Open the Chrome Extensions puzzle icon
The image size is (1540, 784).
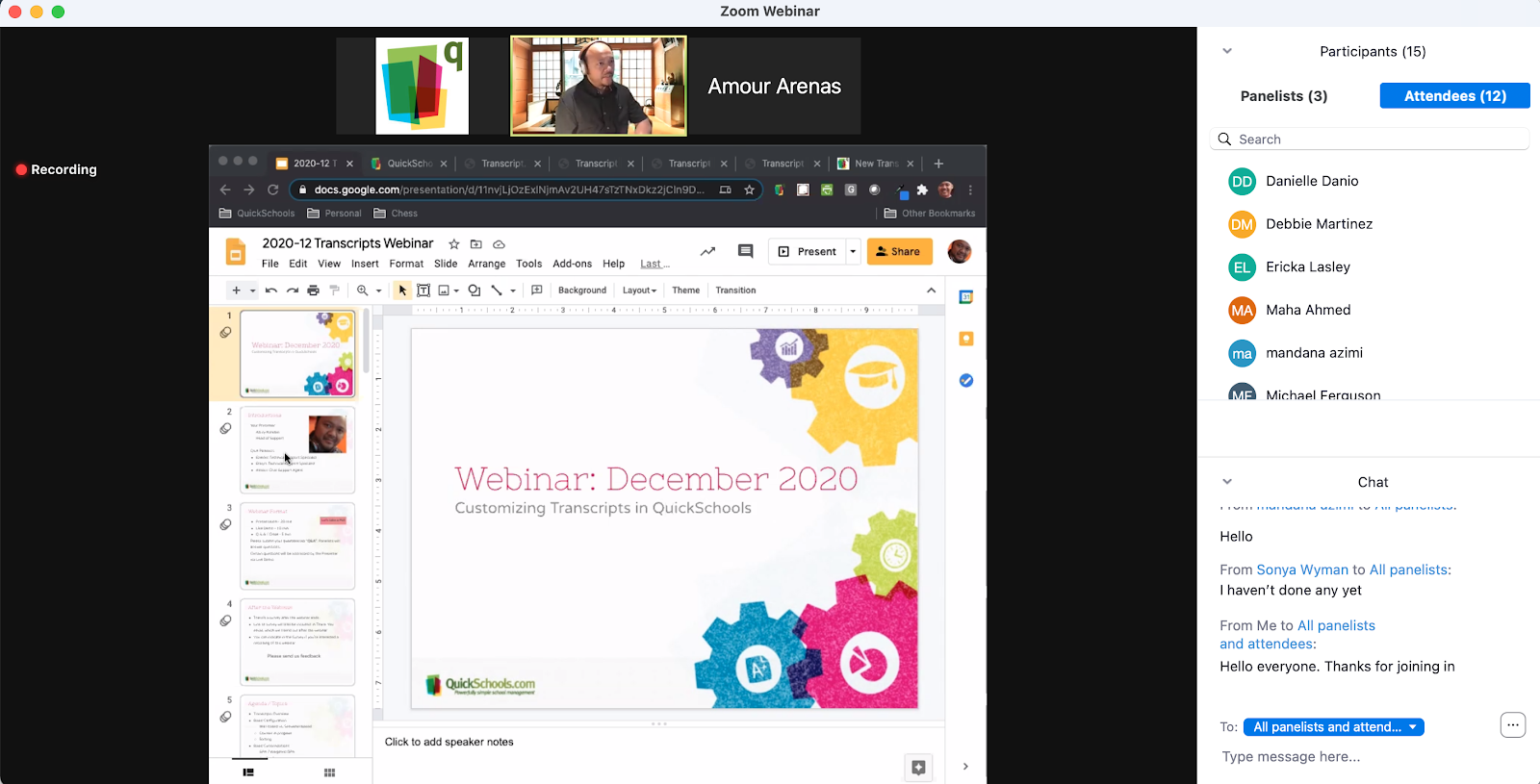922,190
